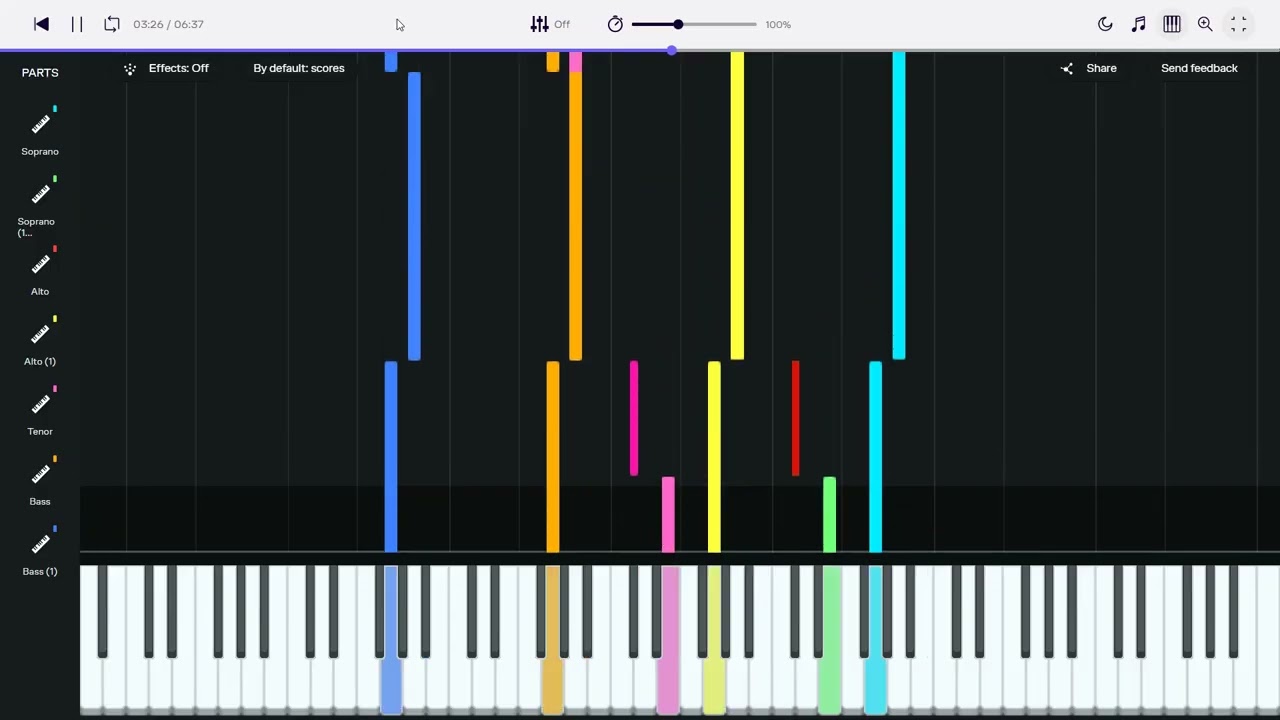Pause the playback

77,24
